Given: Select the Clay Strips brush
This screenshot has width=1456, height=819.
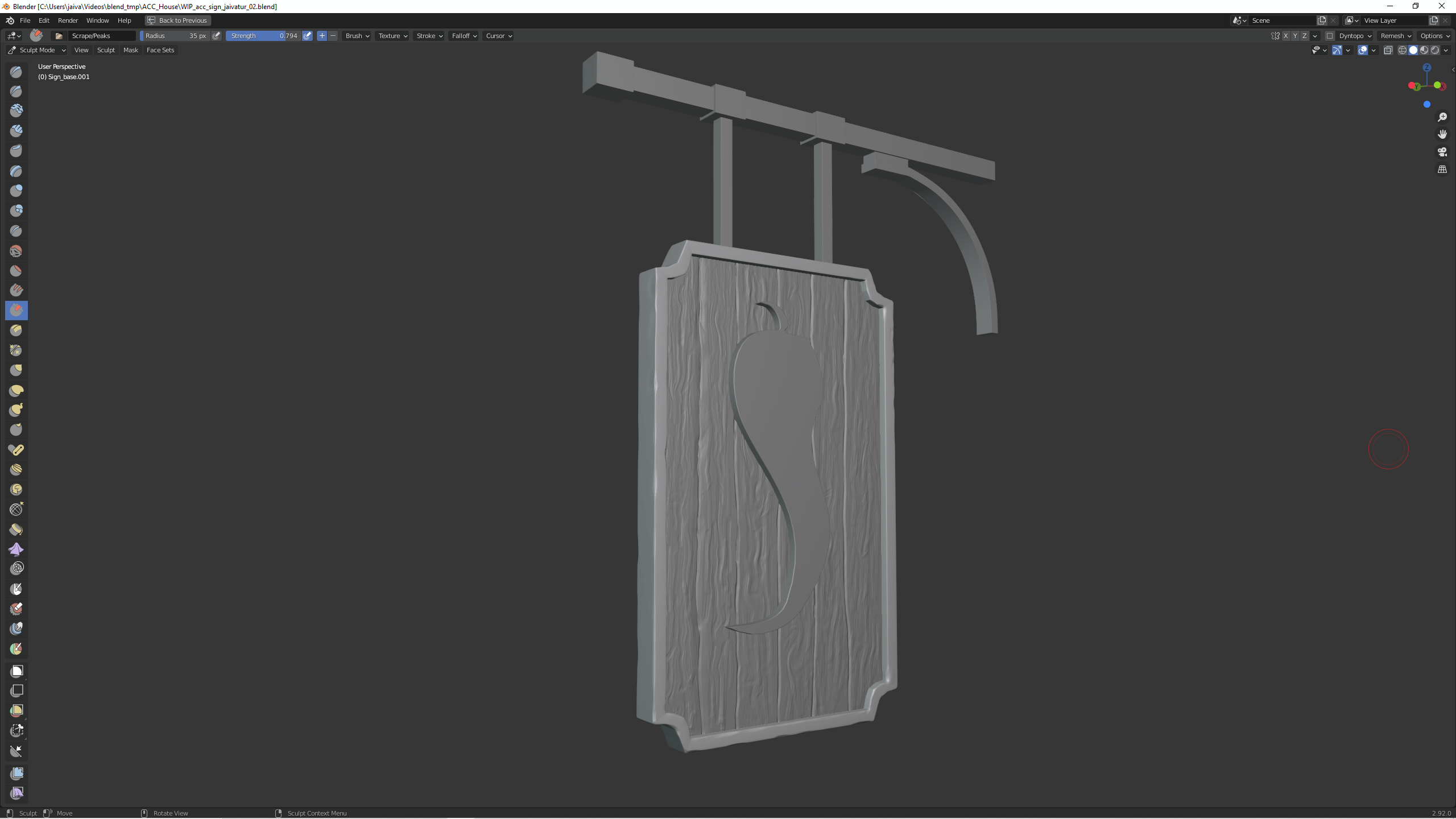Looking at the screenshot, I should [16, 131].
